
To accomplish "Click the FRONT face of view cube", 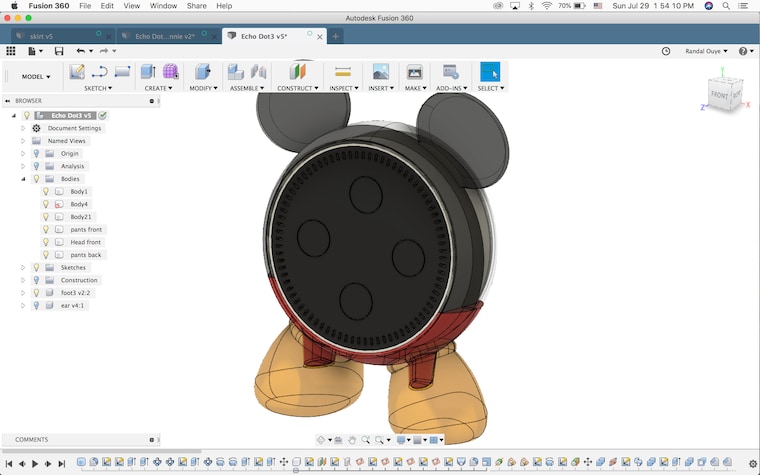I will pyautogui.click(x=719, y=95).
